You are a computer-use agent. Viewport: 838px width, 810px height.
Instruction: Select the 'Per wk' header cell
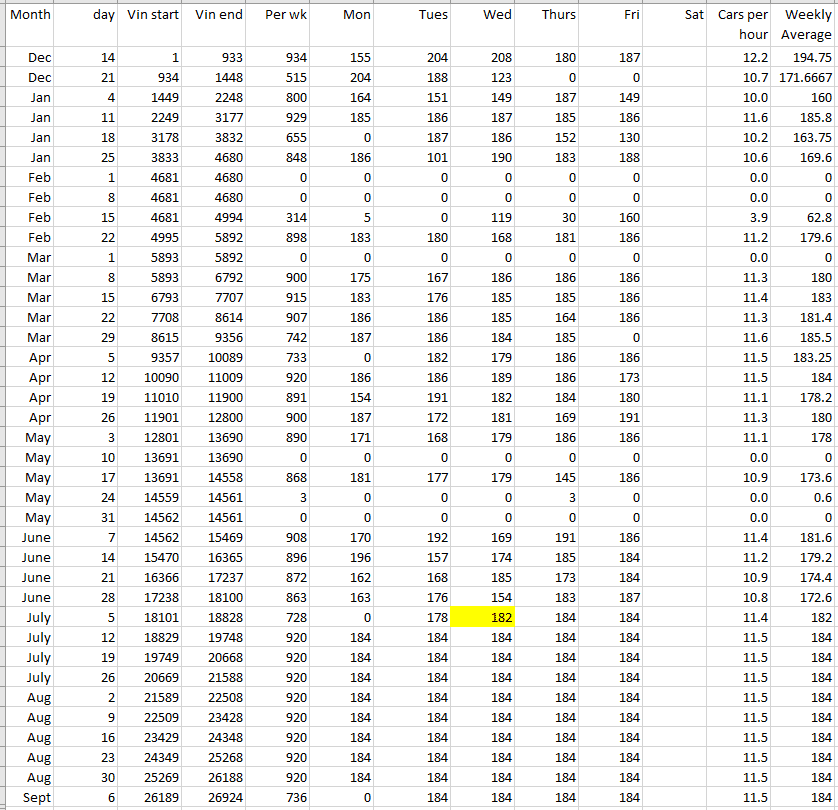[281, 16]
